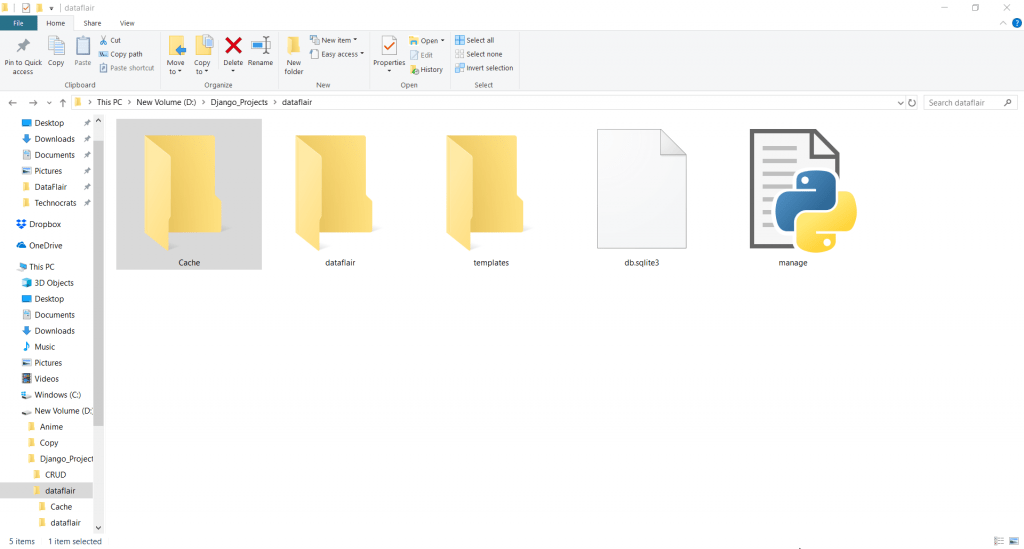Click Select all
This screenshot has height=549, width=1024.
click(x=475, y=40)
